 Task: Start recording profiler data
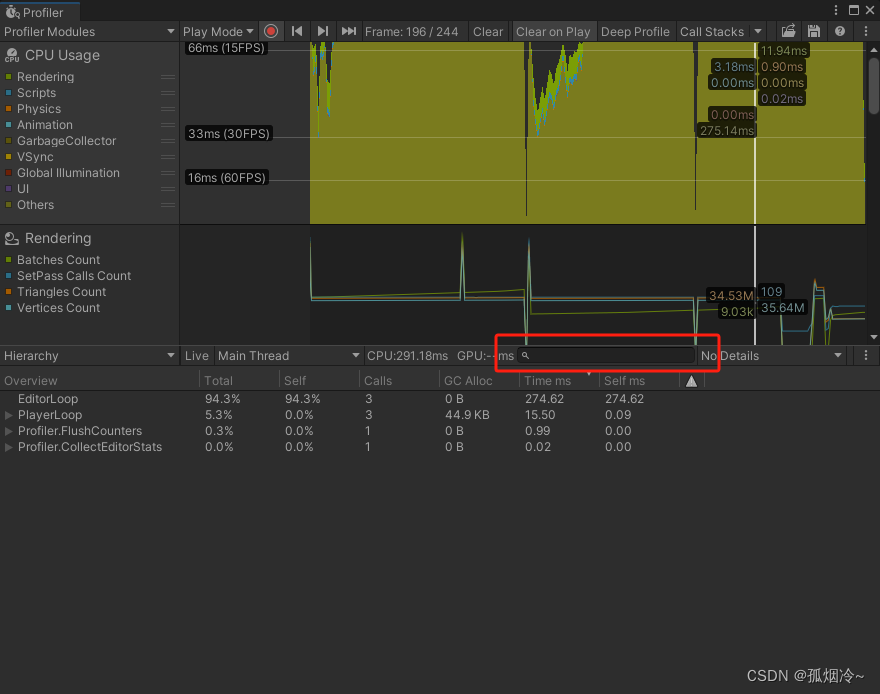click(x=271, y=31)
